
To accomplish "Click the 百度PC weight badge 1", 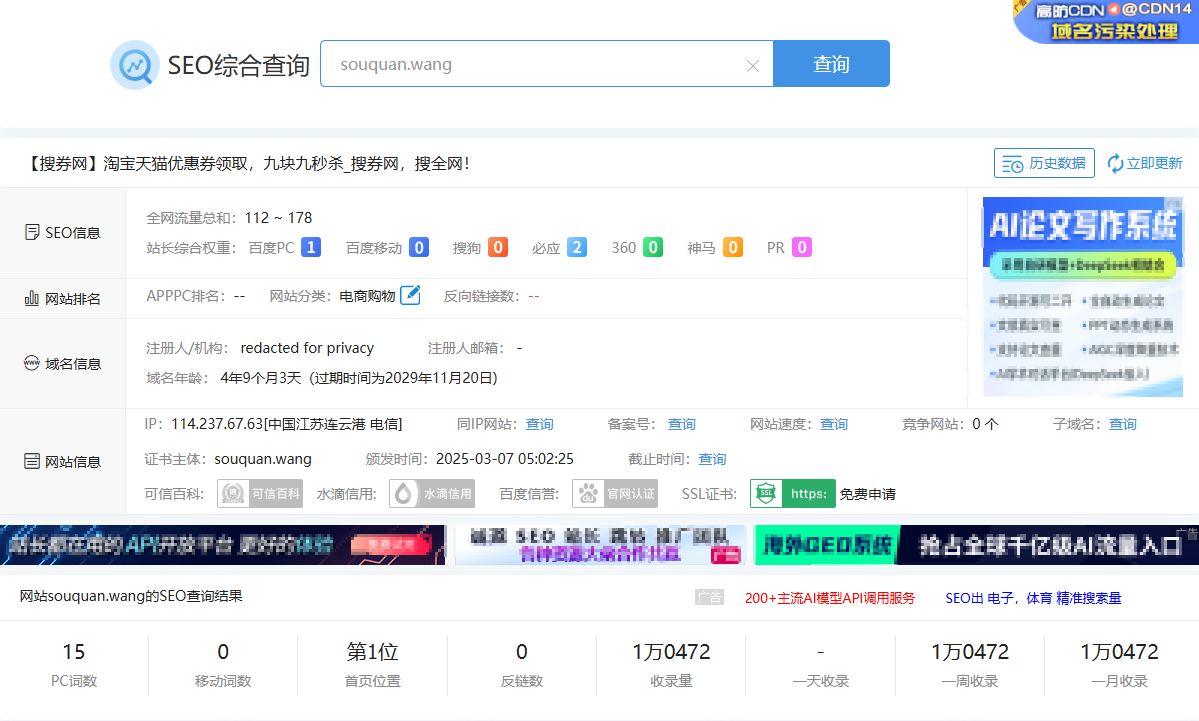I will (x=310, y=247).
